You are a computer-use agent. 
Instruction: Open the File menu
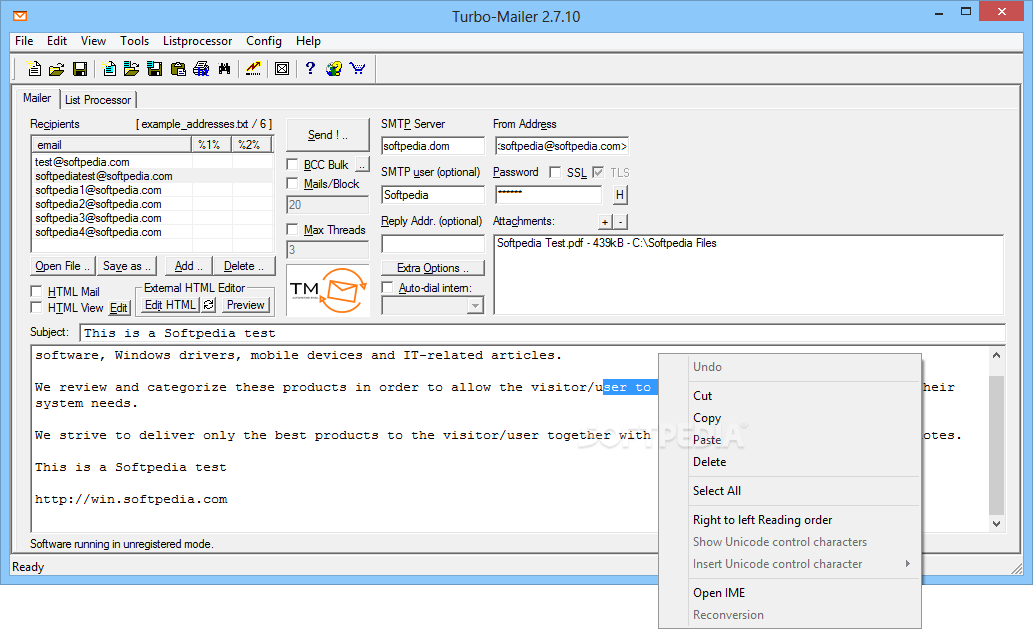point(24,41)
